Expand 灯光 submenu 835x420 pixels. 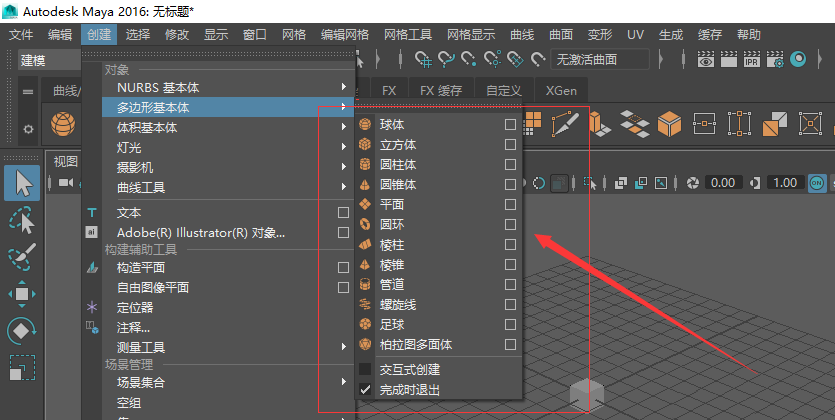tap(228, 147)
